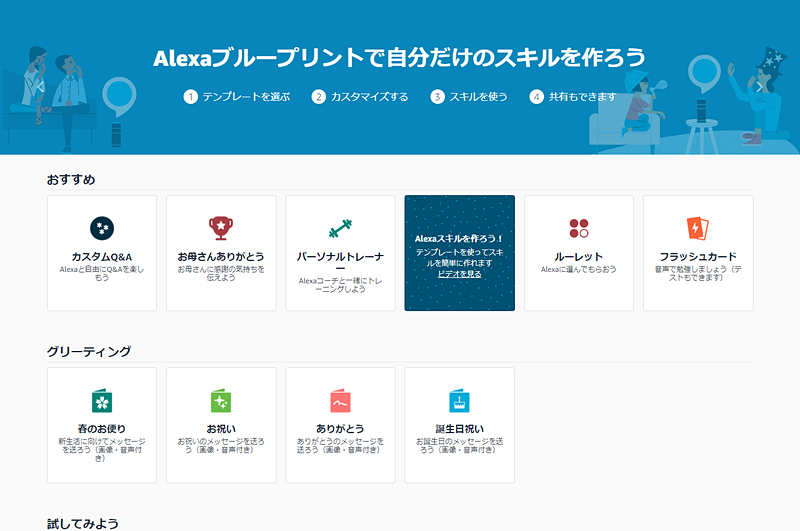Click the おすすめ section heading

(71, 180)
